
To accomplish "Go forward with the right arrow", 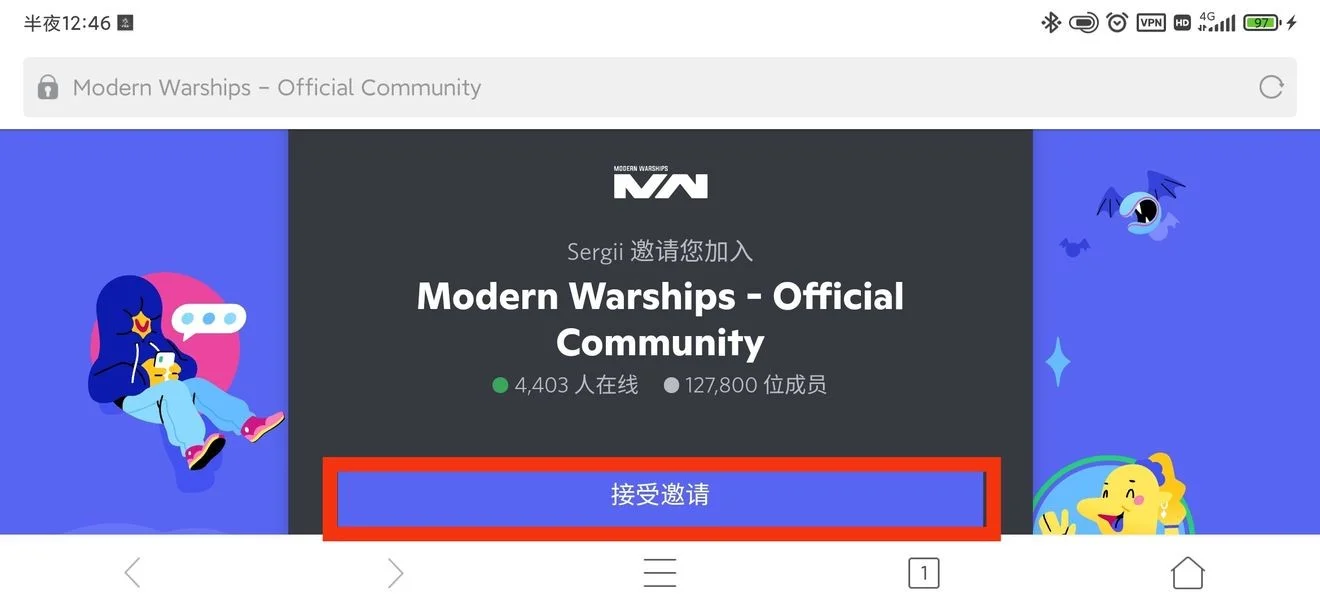I will click(x=396, y=573).
